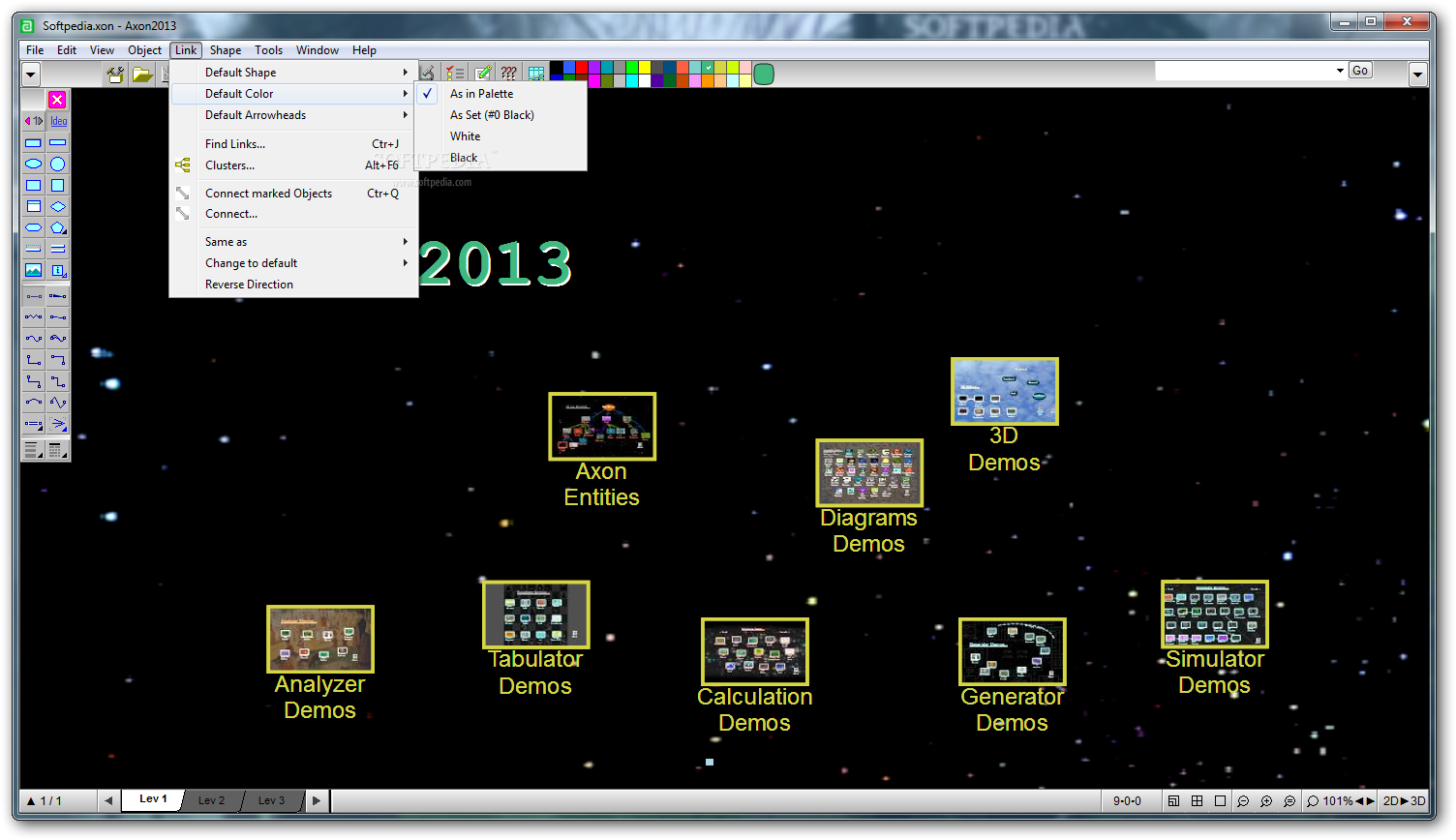Select the checked 'As in Palette' color option
The height and width of the screenshot is (840, 1456).
500,94
